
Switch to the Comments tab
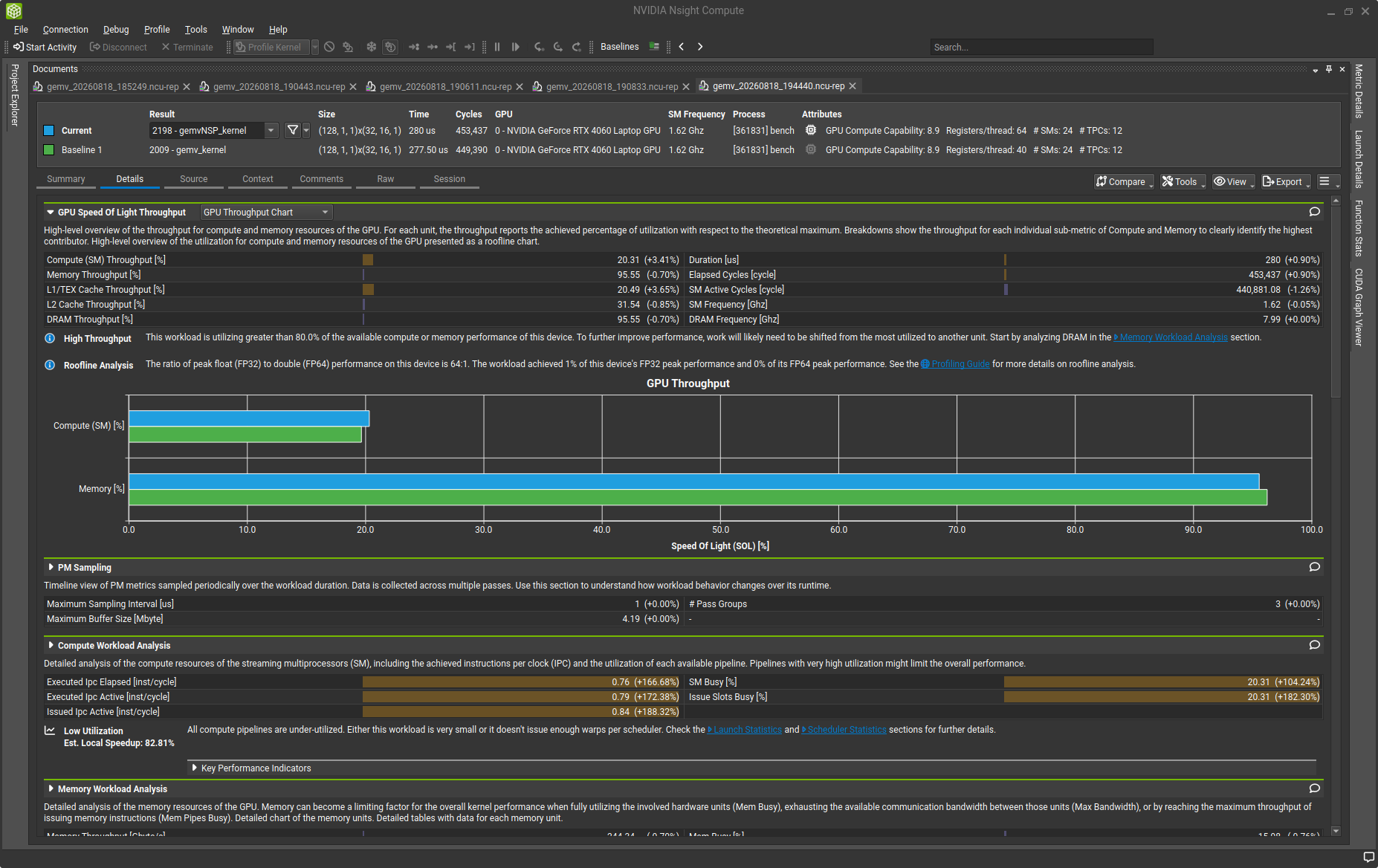tap(322, 179)
